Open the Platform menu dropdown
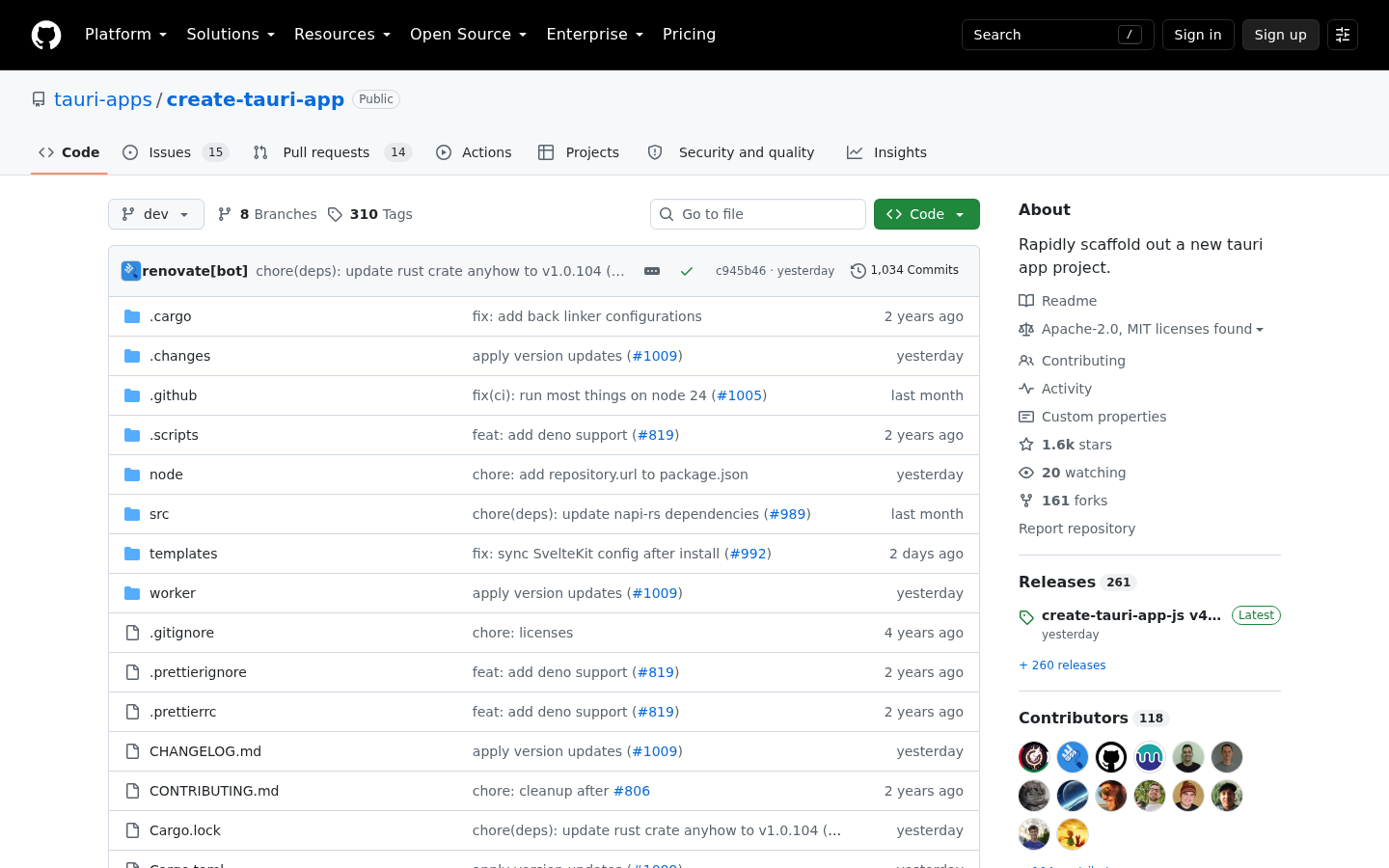 pyautogui.click(x=126, y=35)
